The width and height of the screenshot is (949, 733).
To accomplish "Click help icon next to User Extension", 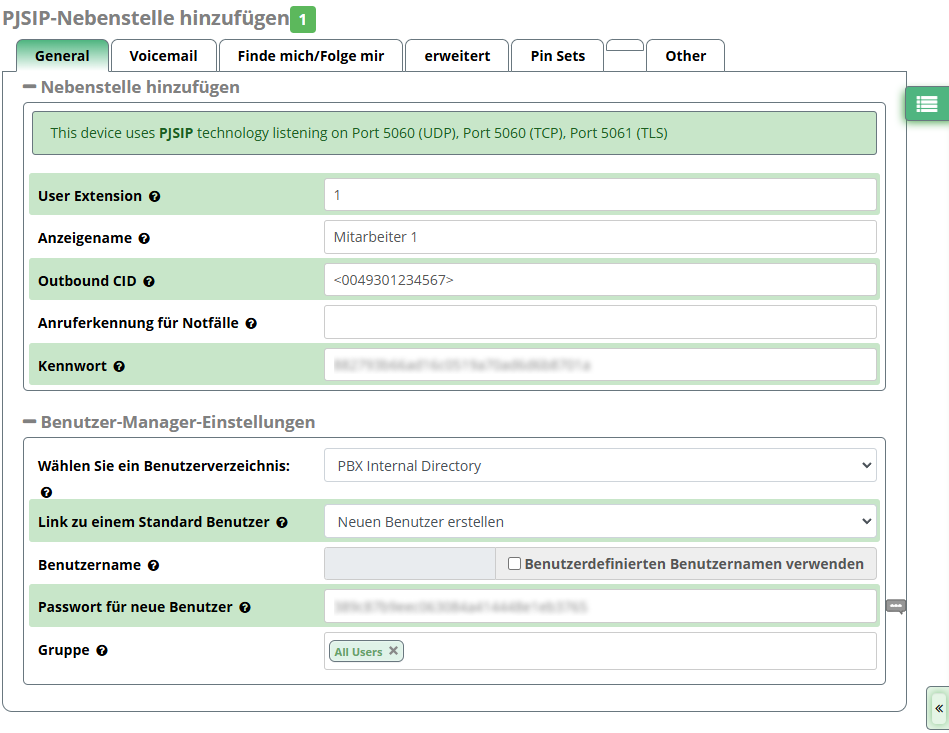I will click(155, 197).
